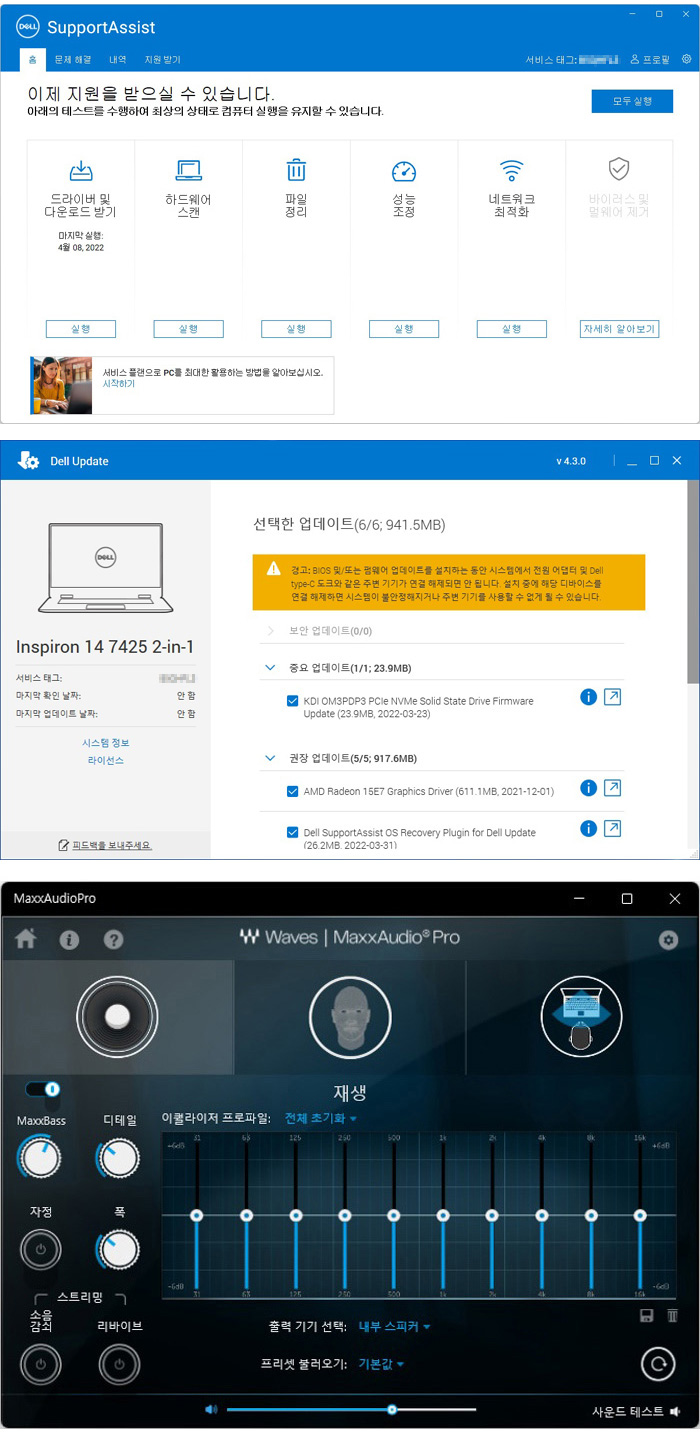Click the MaxxBass knob

tap(39, 1158)
